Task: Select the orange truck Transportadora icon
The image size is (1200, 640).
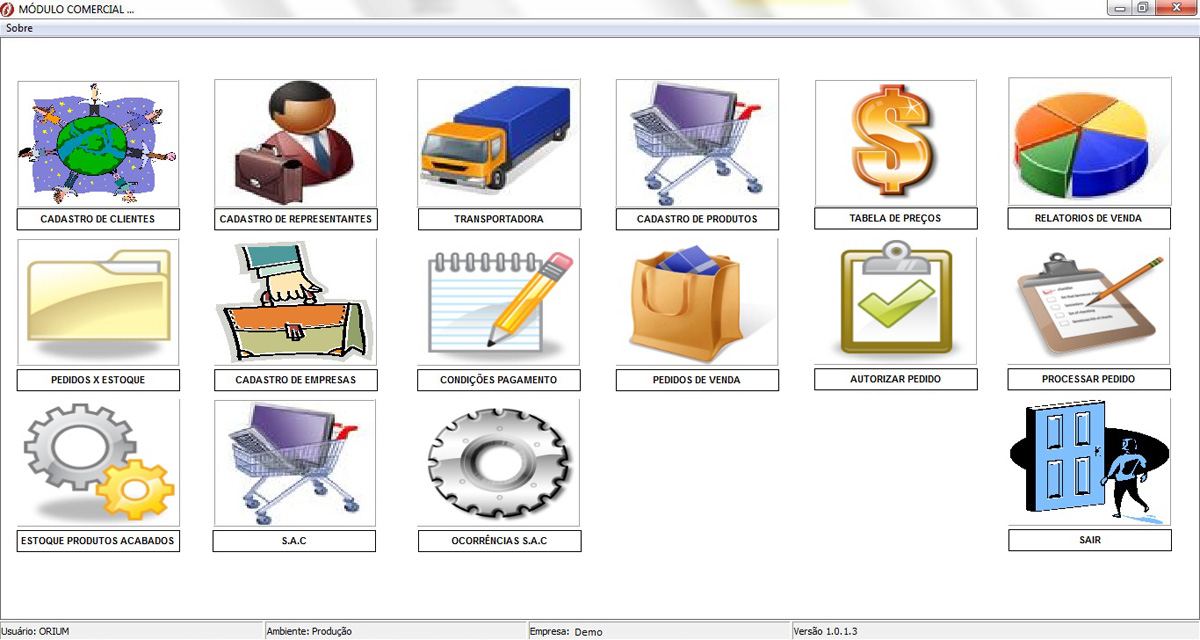Action: pyautogui.click(x=498, y=143)
